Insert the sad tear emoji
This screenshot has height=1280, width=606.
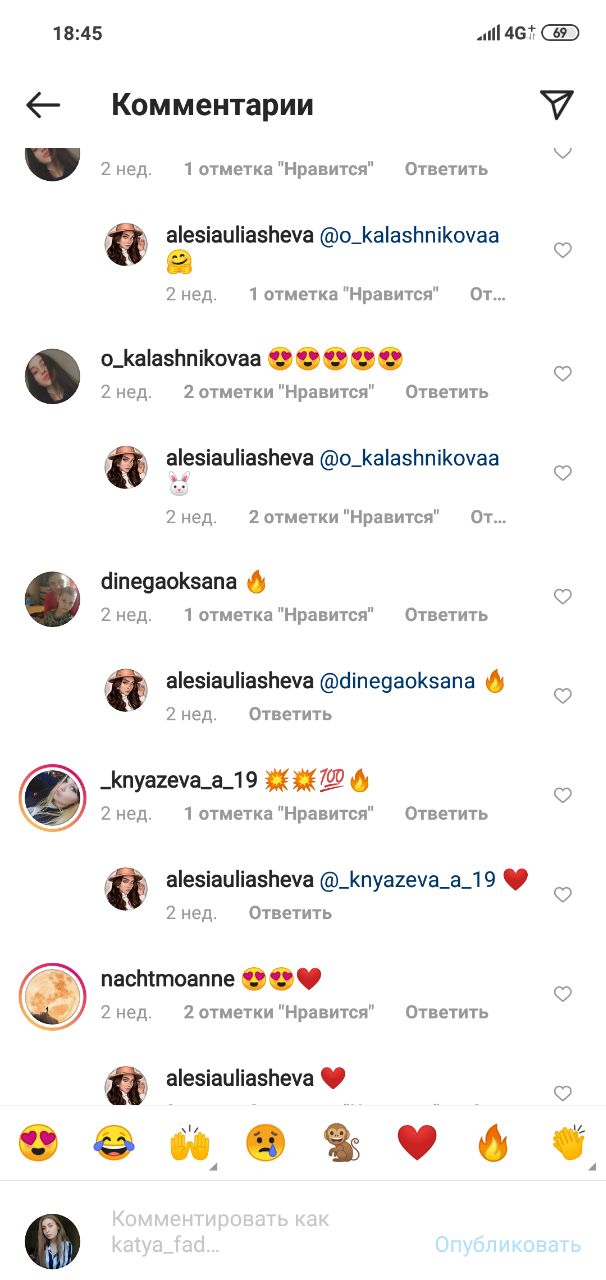coord(265,1142)
